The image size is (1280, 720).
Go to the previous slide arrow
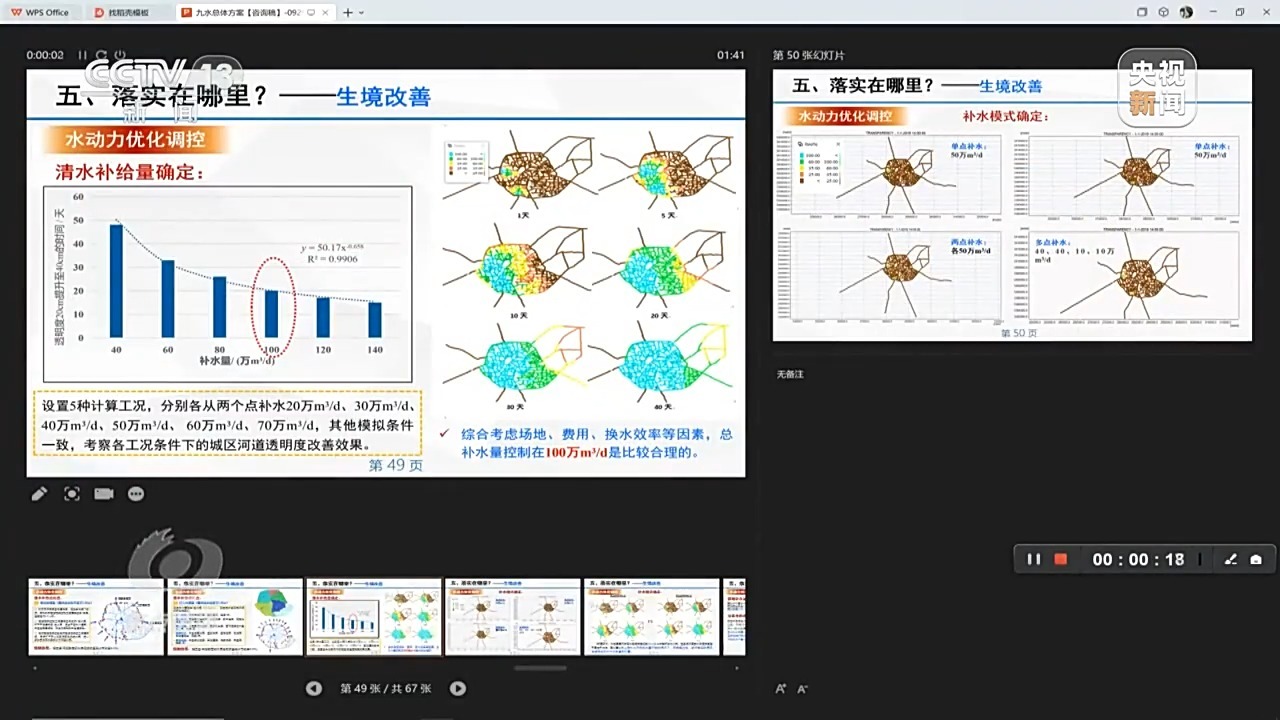(x=314, y=688)
